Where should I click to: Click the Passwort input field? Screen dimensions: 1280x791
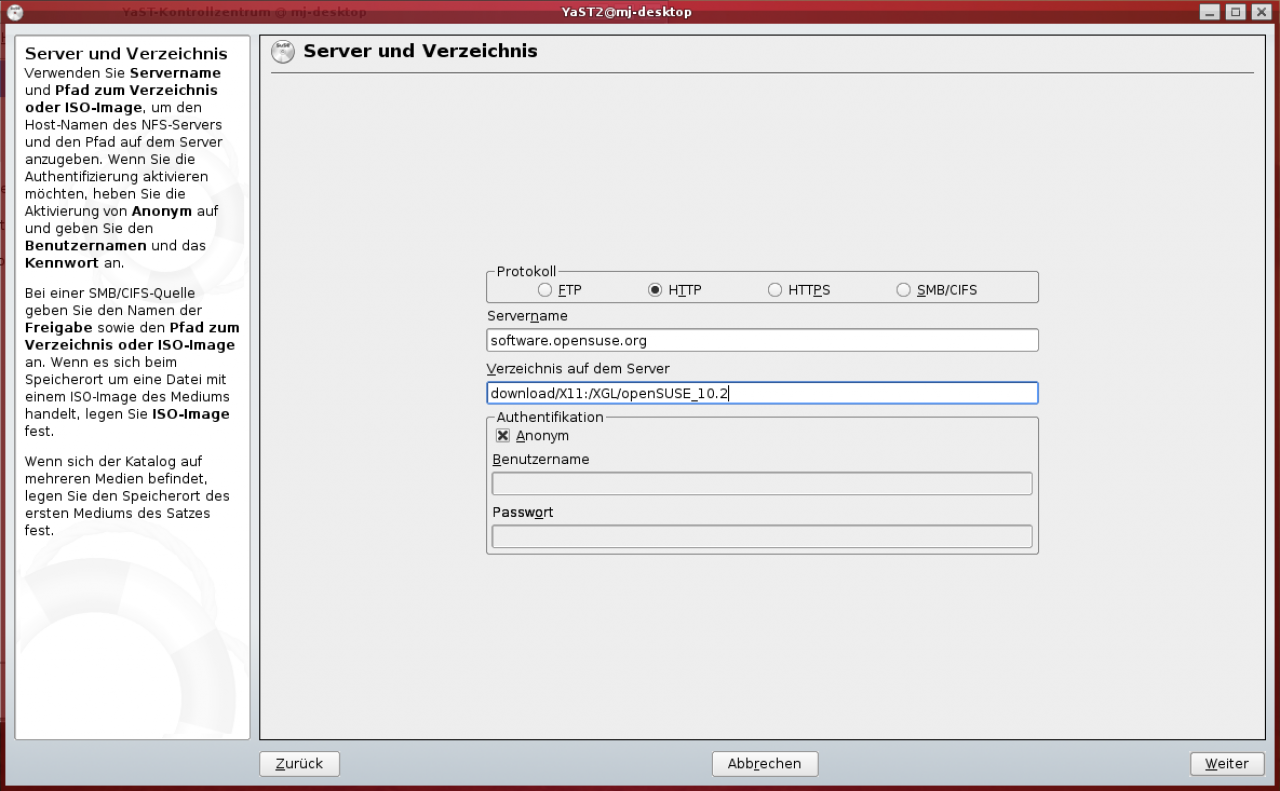point(762,537)
